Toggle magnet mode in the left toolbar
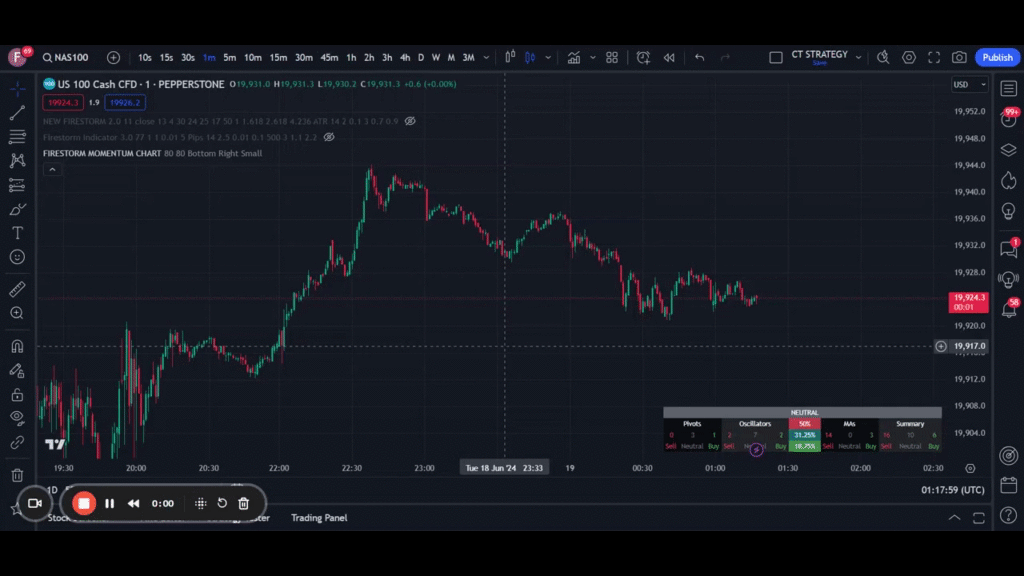1024x576 pixels. click(x=18, y=346)
